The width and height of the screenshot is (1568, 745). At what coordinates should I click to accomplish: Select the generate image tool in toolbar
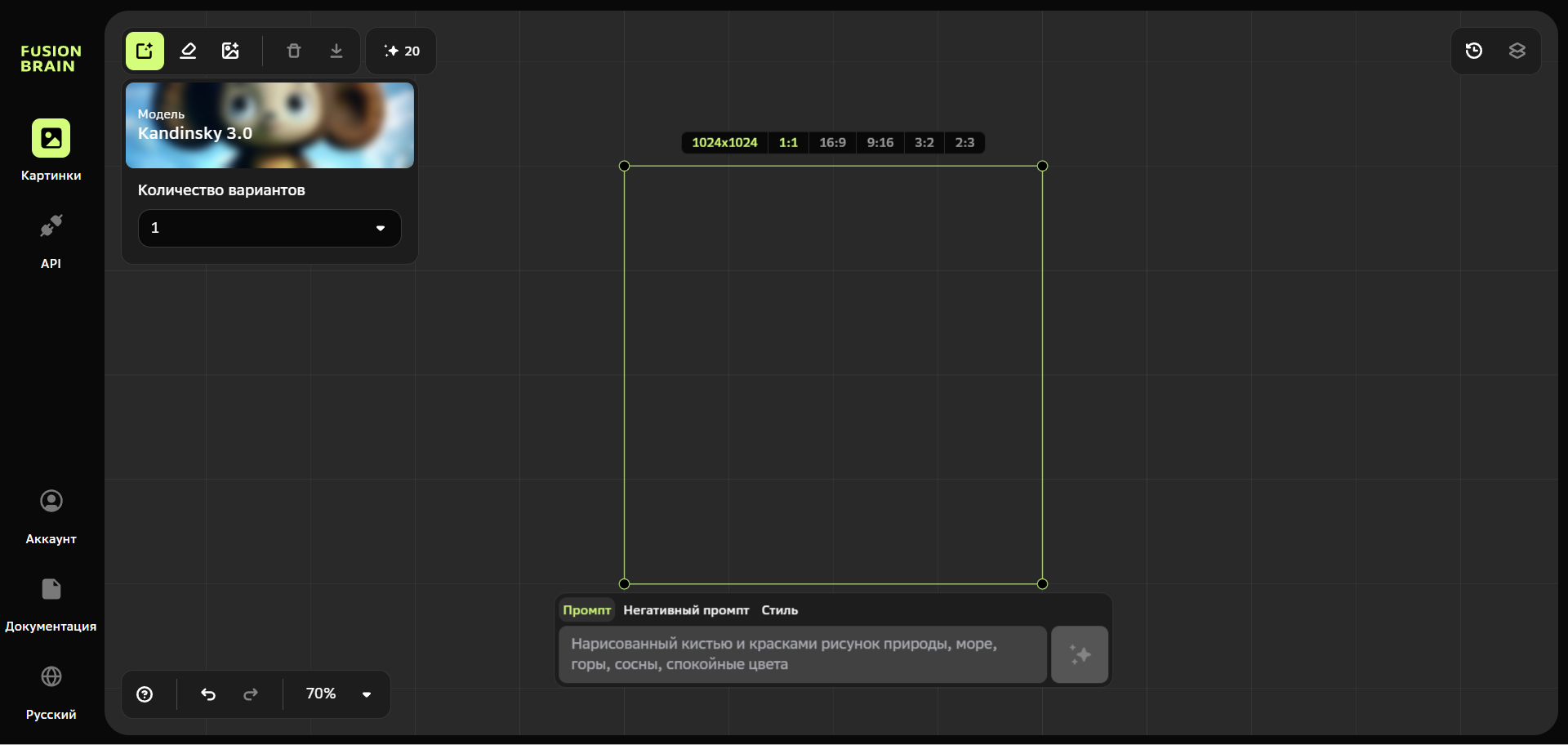coord(145,51)
